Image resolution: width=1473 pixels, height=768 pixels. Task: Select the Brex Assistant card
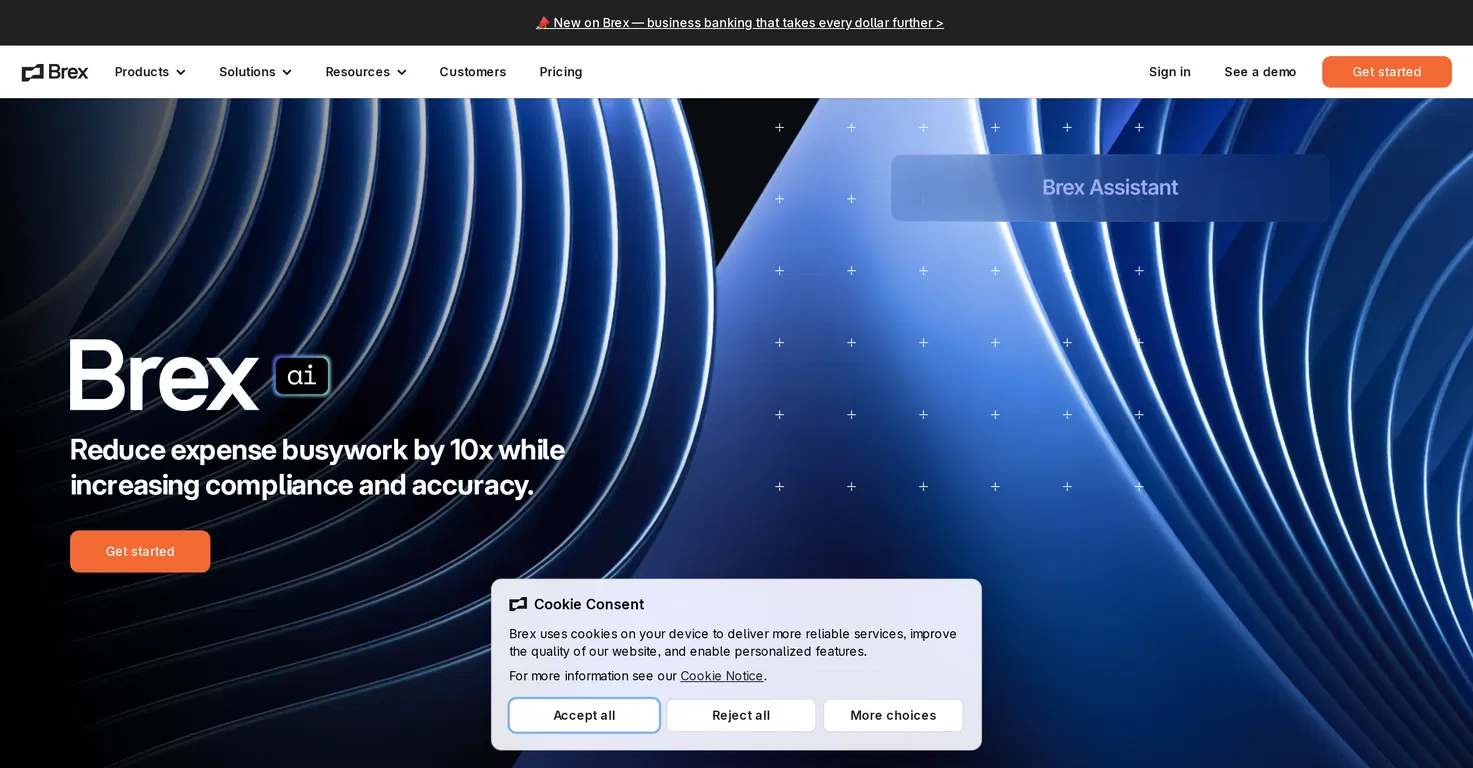click(x=1110, y=187)
